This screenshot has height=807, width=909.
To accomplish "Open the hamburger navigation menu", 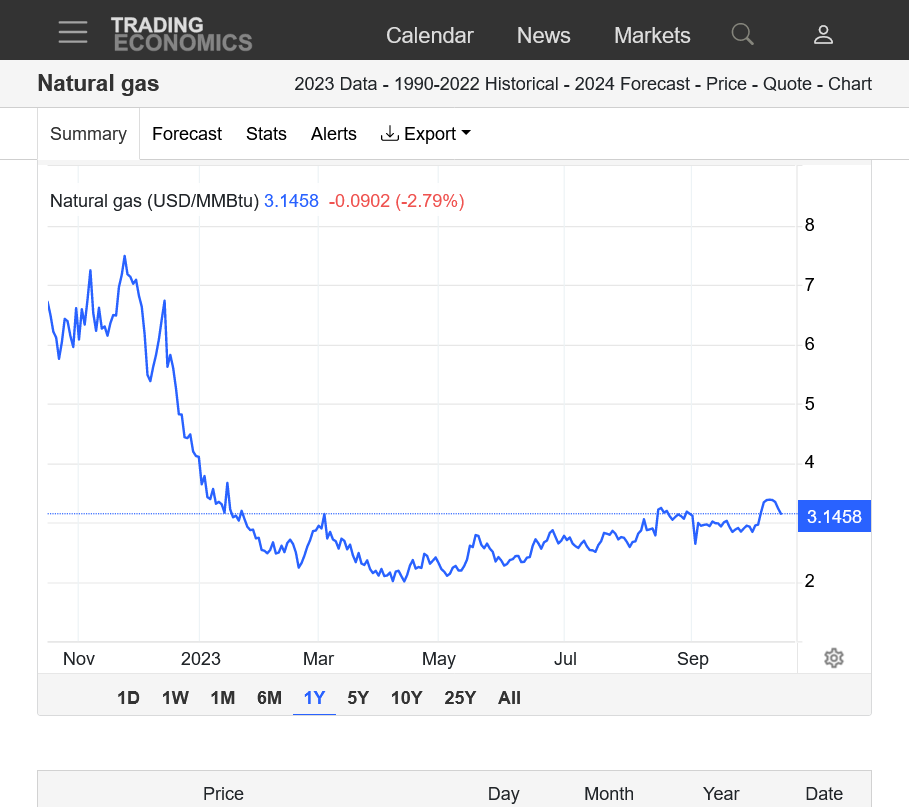I will pos(73,32).
